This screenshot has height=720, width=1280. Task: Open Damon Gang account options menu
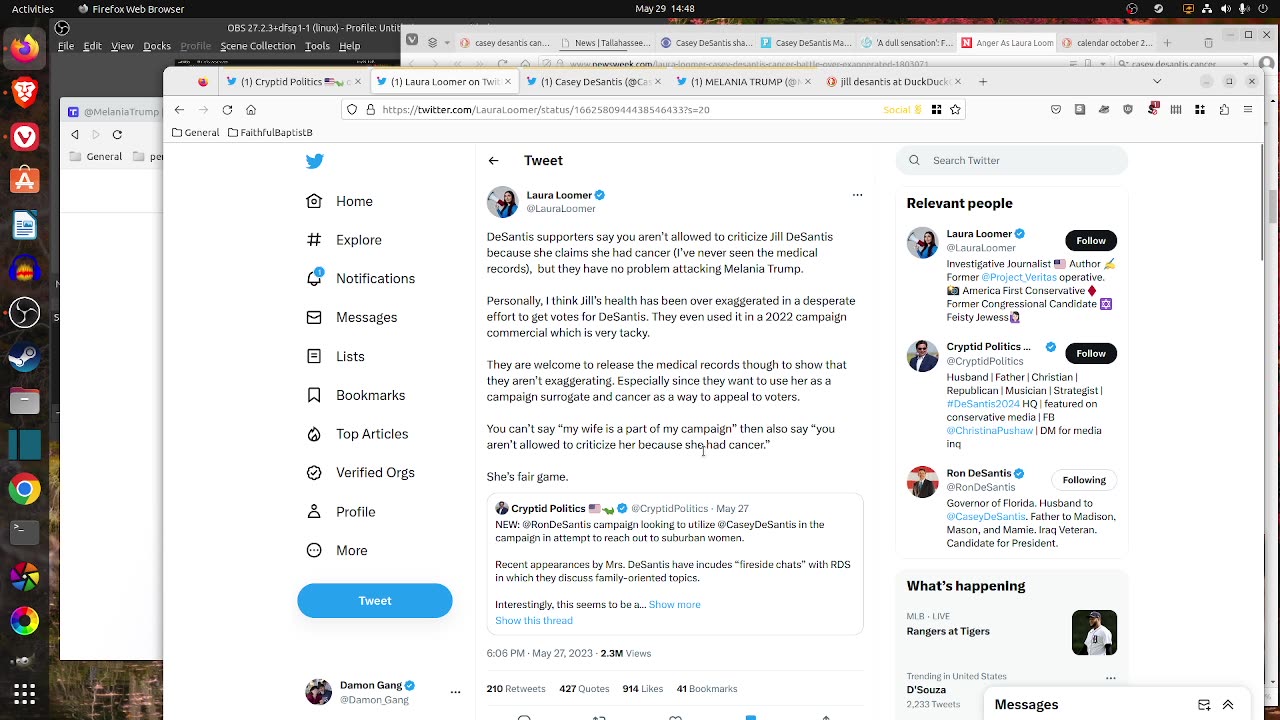point(455,692)
